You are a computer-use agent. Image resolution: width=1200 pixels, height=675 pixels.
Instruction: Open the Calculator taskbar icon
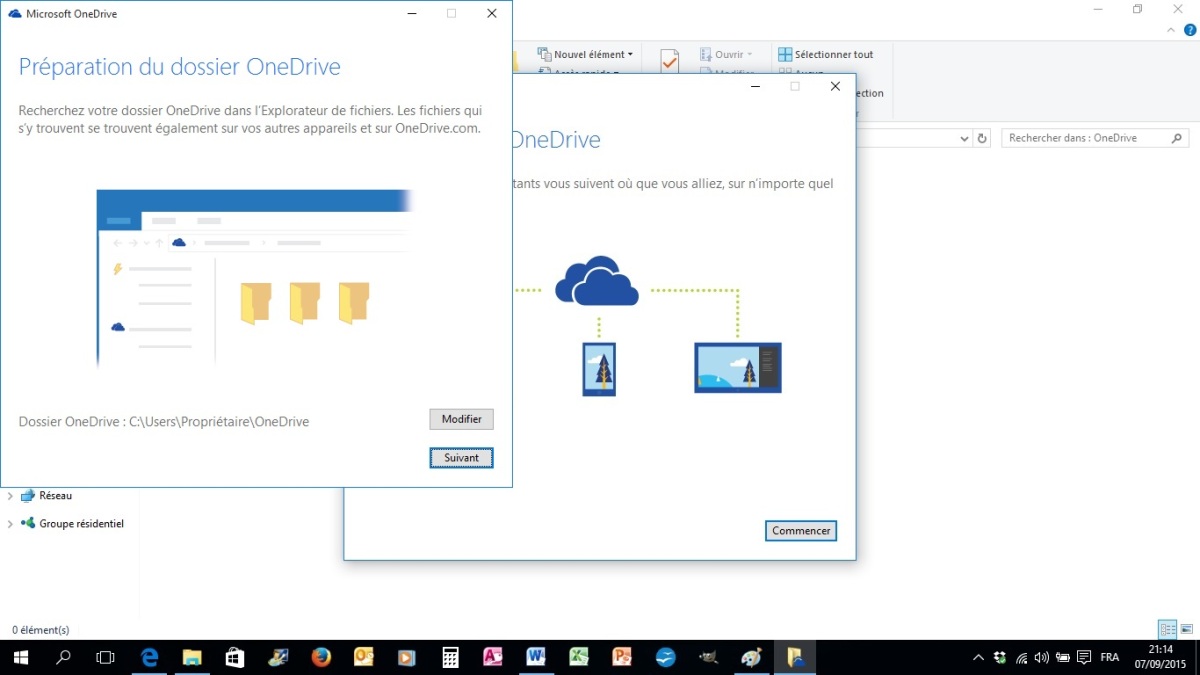450,657
